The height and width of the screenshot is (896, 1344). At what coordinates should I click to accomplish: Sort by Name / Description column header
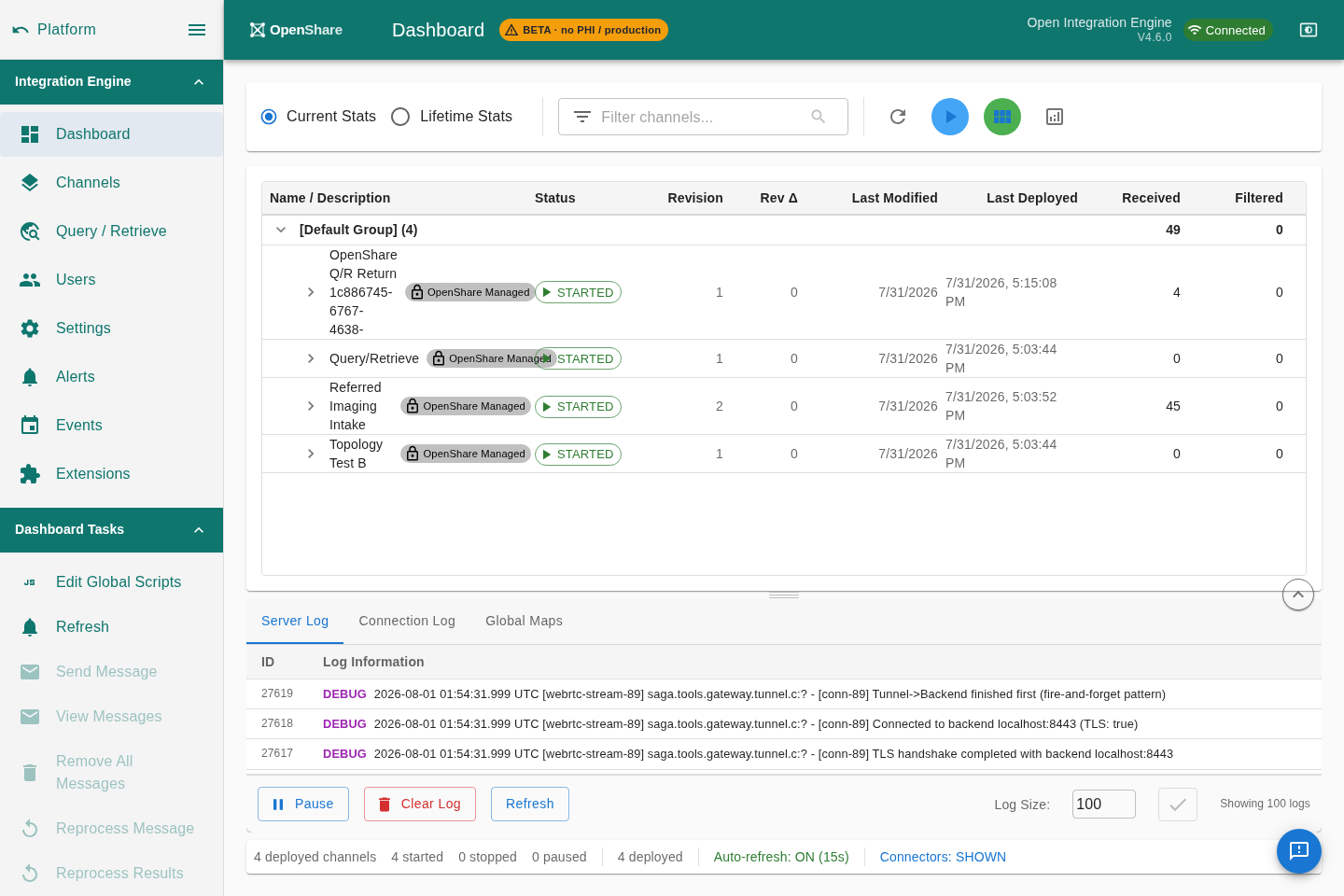(x=330, y=198)
